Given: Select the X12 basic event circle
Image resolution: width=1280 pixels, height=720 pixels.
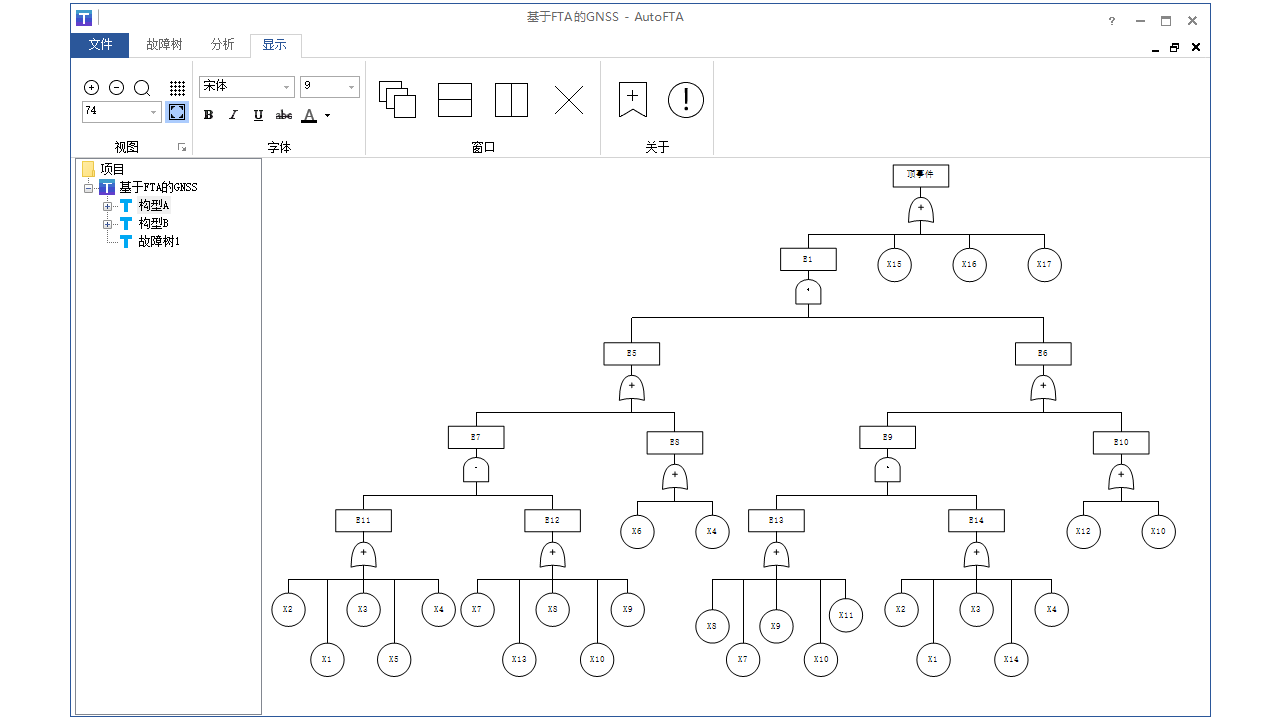Looking at the screenshot, I should pos(1083,532).
